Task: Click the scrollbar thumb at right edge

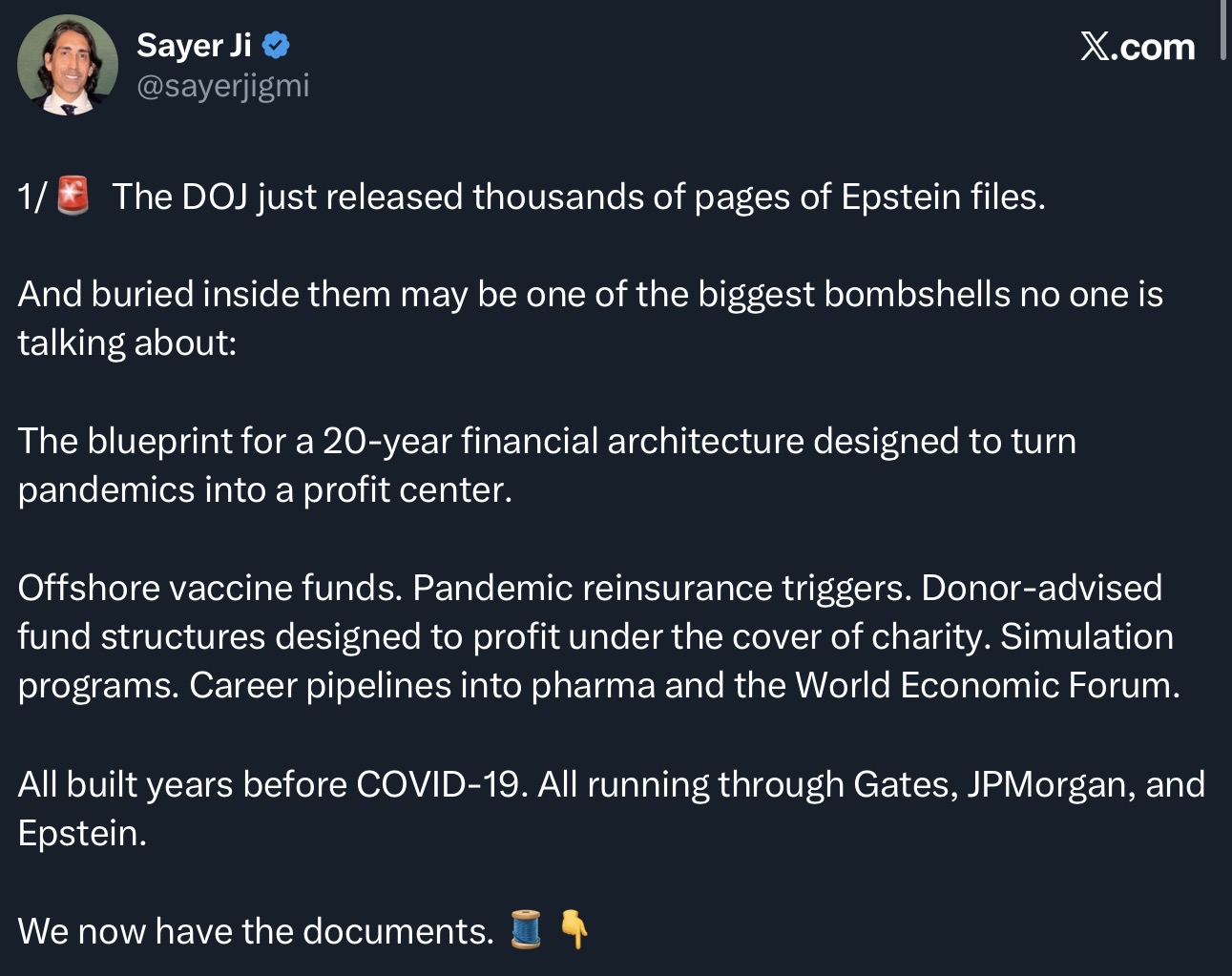Action: pyautogui.click(x=1222, y=31)
